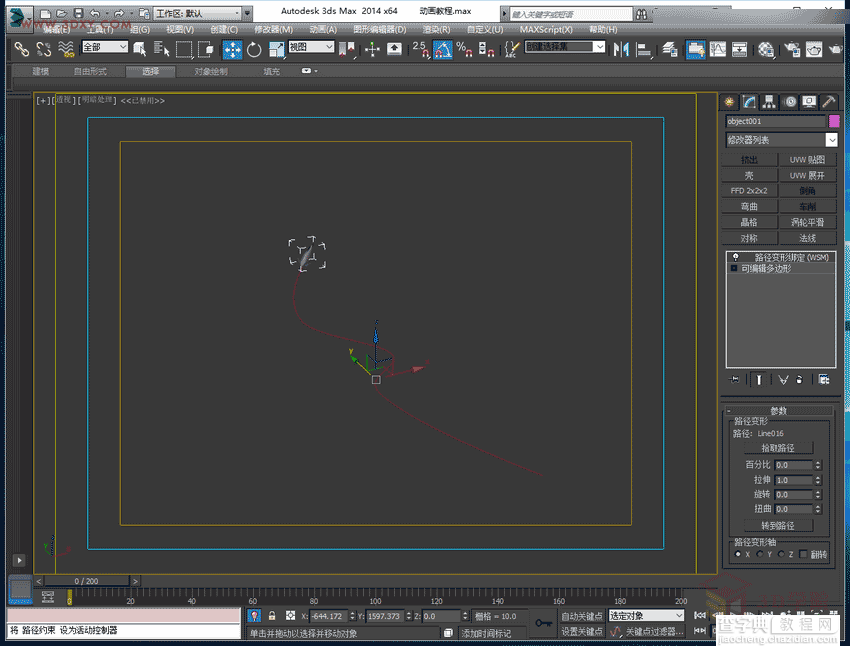Activate the Select and Rotate tool

pos(254,49)
